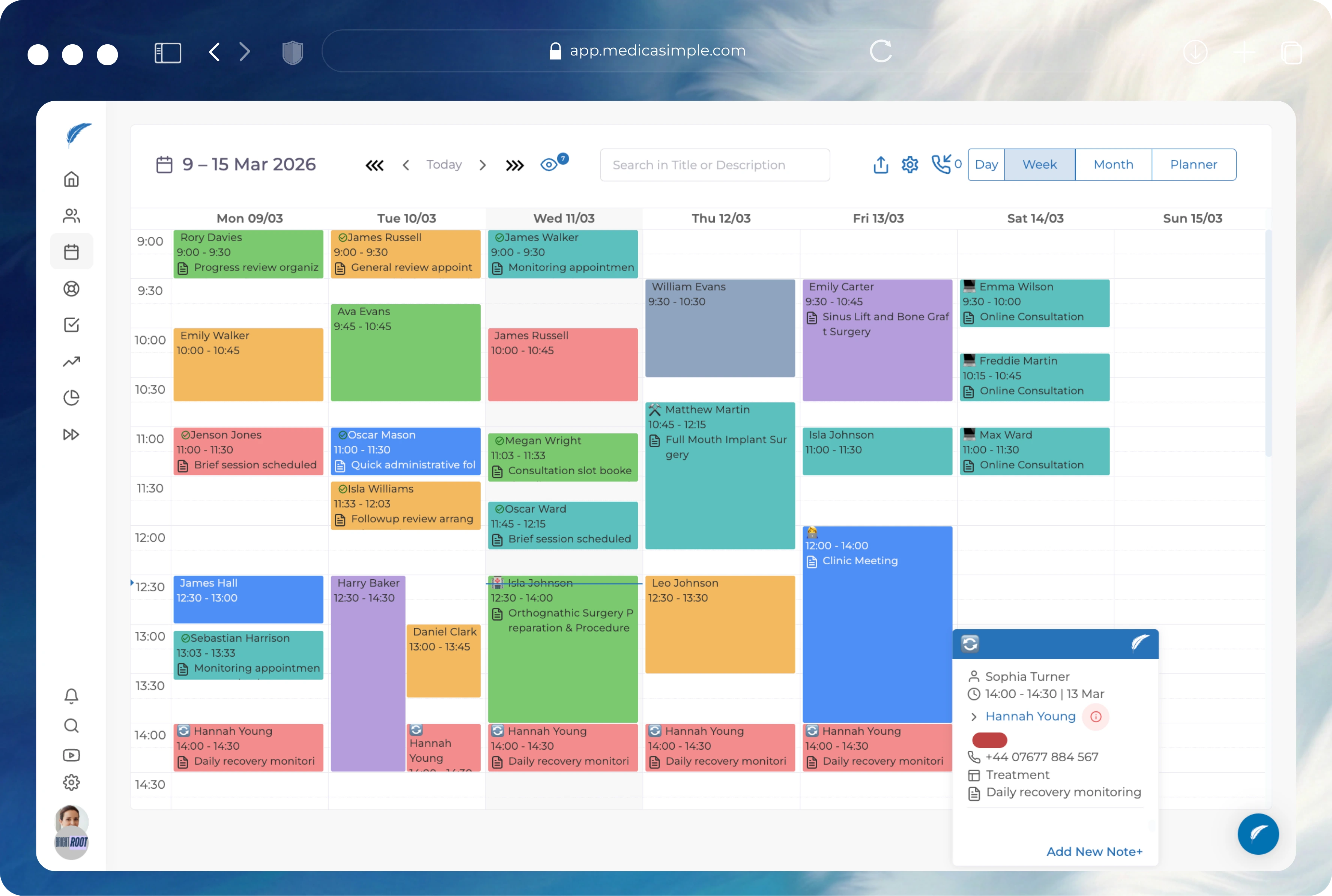Open the Help/Support lifebuoy icon in sidebar
1332x896 pixels.
(71, 289)
